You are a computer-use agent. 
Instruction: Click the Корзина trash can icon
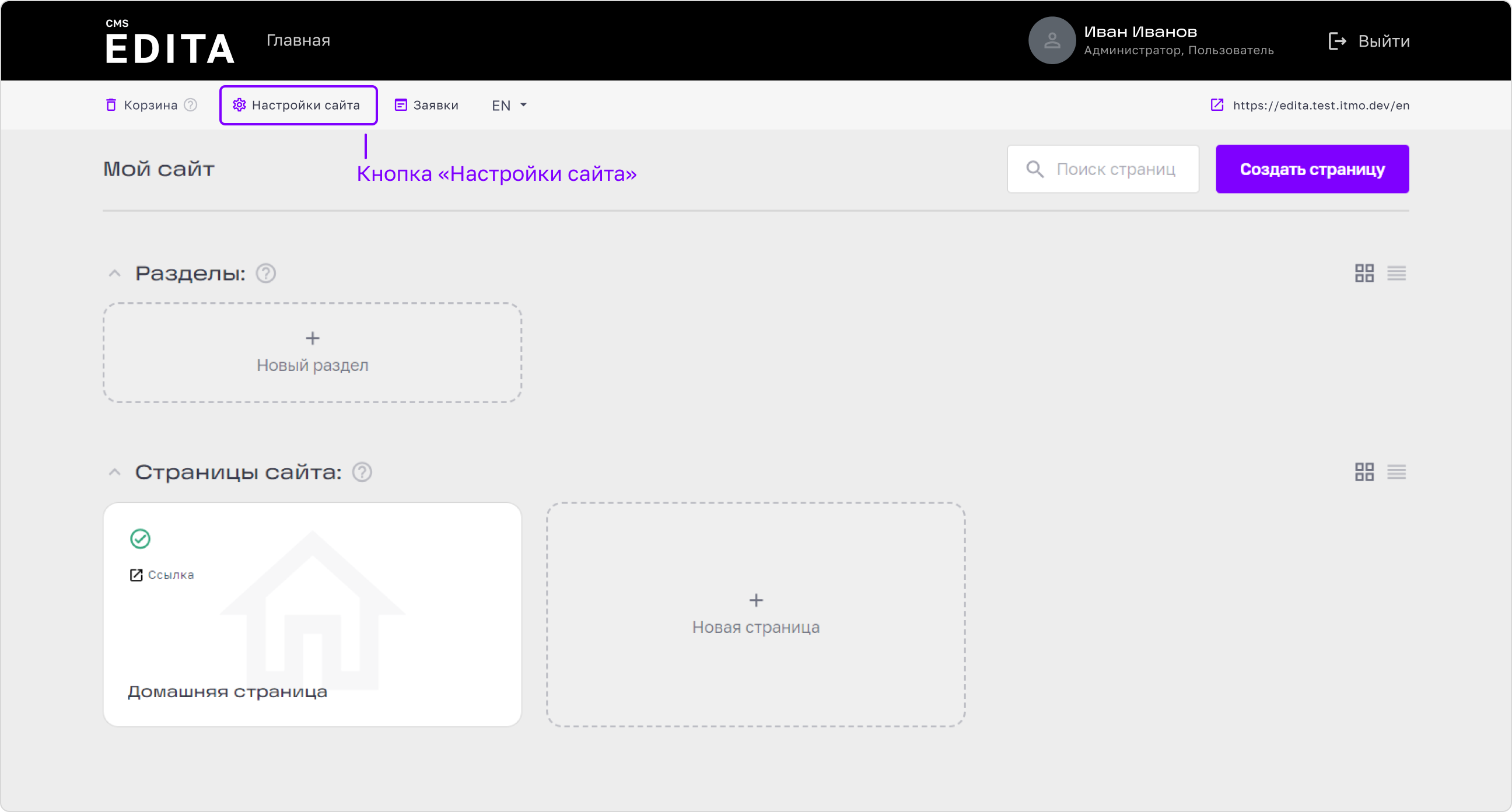pos(111,105)
